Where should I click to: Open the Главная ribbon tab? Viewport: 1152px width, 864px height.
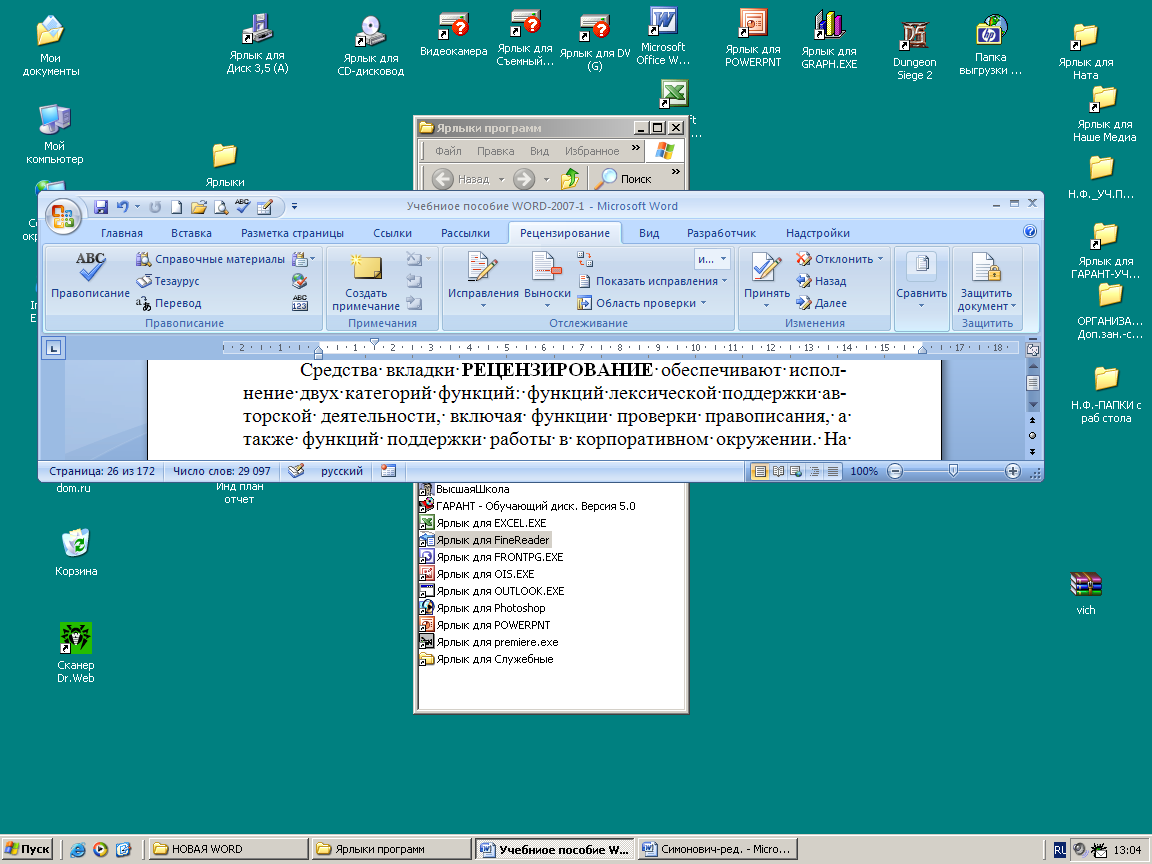coord(122,233)
